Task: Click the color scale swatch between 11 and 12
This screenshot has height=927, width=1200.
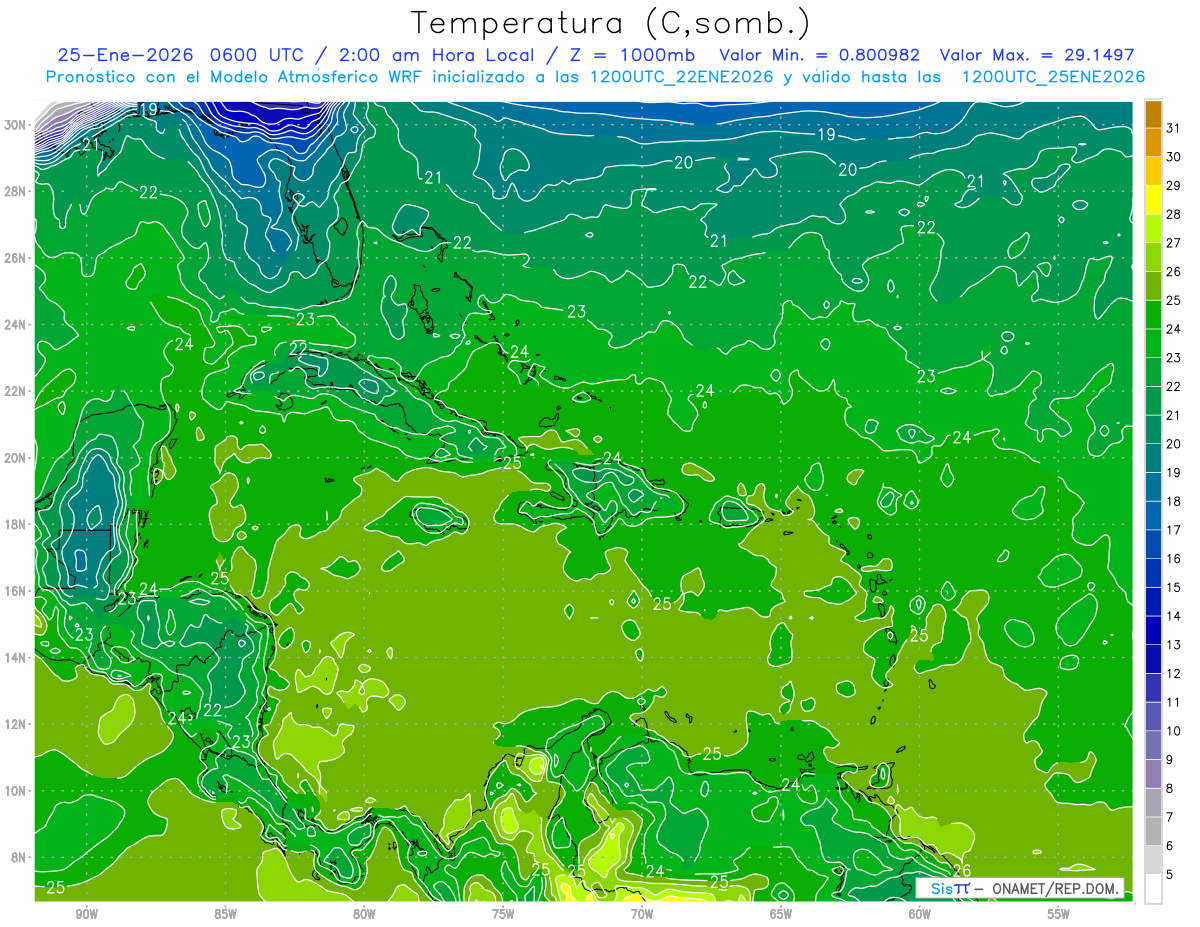Action: tap(1153, 688)
